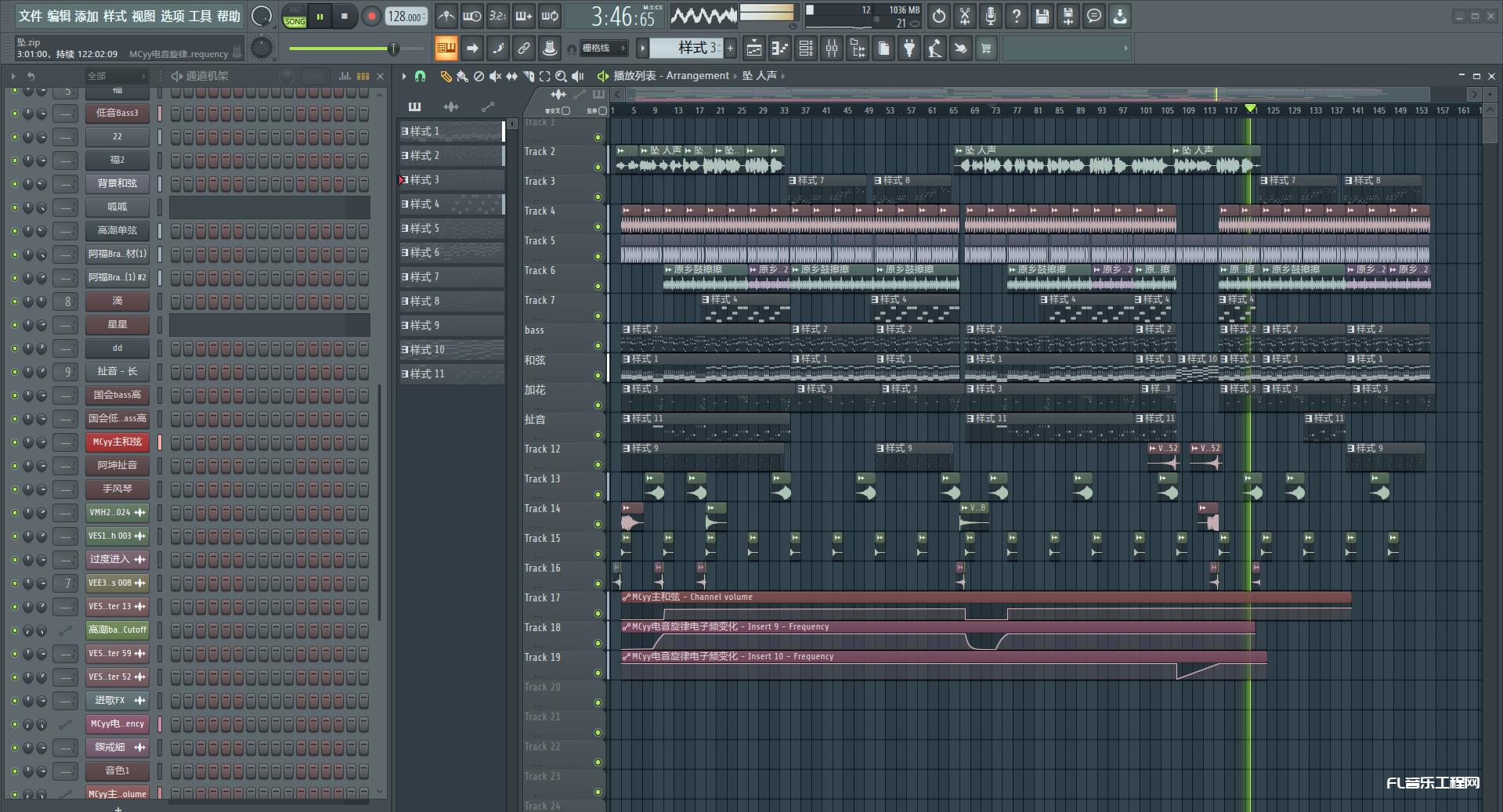Mute the 高潮单弦 channel using its green LED
Image resolution: width=1503 pixels, height=812 pixels.
(14, 230)
